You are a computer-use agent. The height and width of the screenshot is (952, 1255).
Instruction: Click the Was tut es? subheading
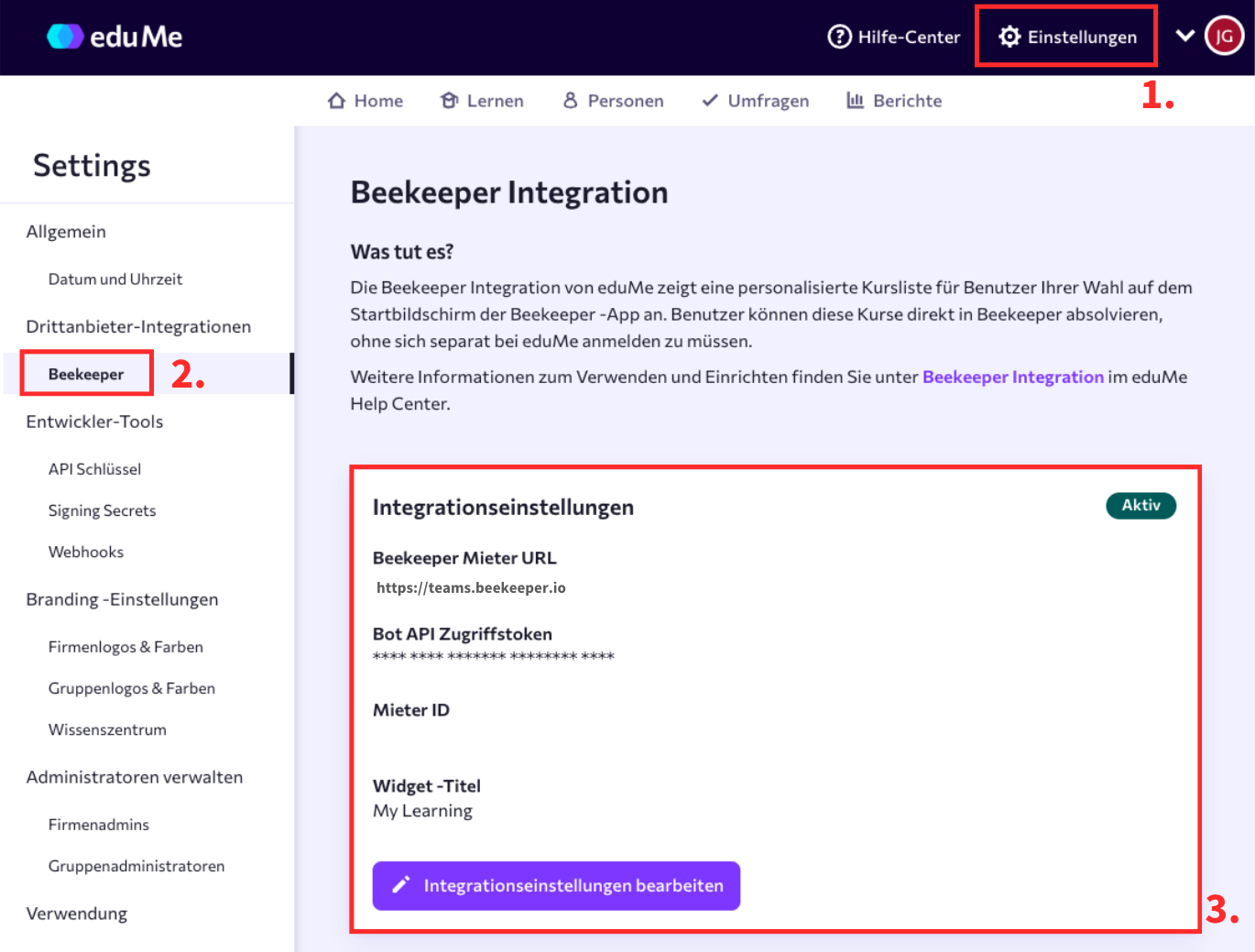pos(401,252)
